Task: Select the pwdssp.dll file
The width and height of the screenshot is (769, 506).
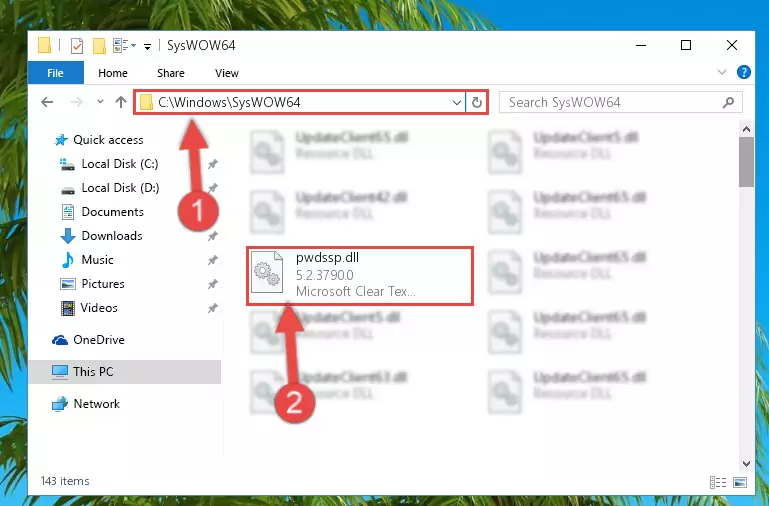Action: [360, 276]
